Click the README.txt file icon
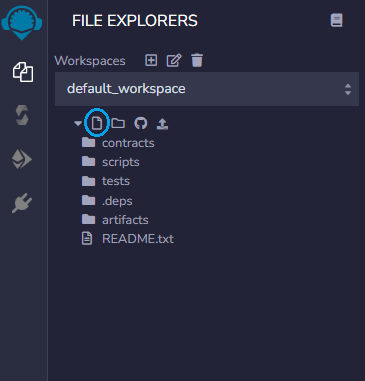The image size is (365, 381). (87, 239)
